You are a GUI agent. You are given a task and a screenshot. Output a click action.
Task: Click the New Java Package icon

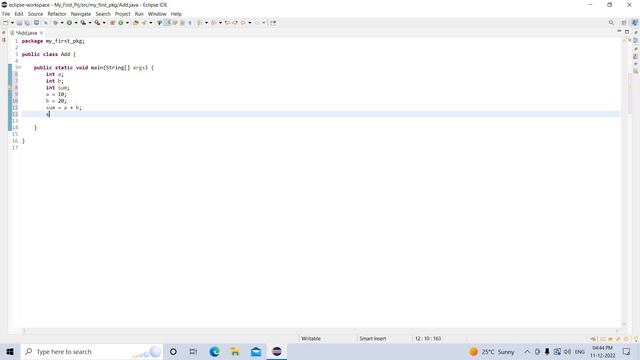113,23
